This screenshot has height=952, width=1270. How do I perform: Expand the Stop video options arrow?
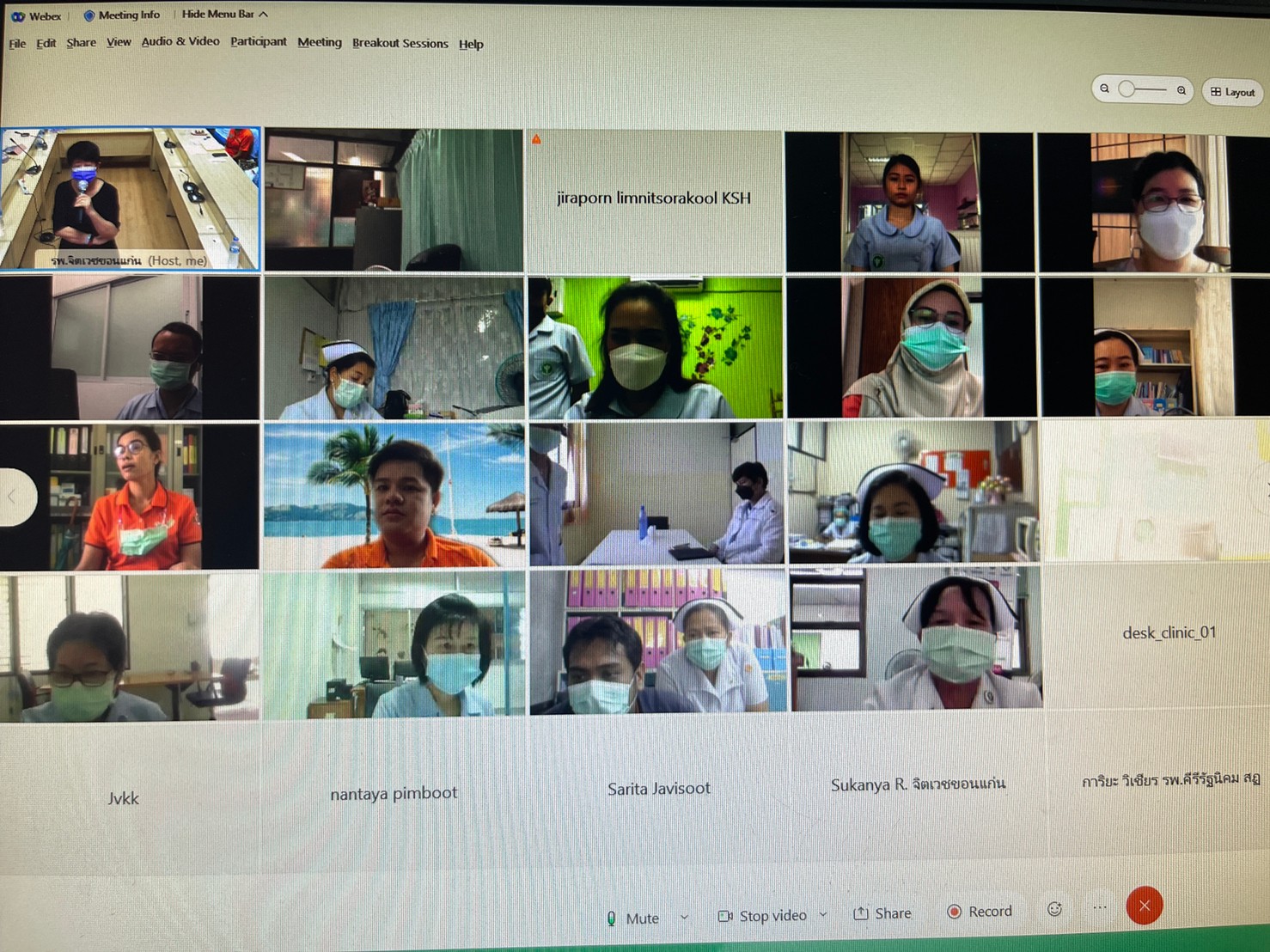point(823,915)
